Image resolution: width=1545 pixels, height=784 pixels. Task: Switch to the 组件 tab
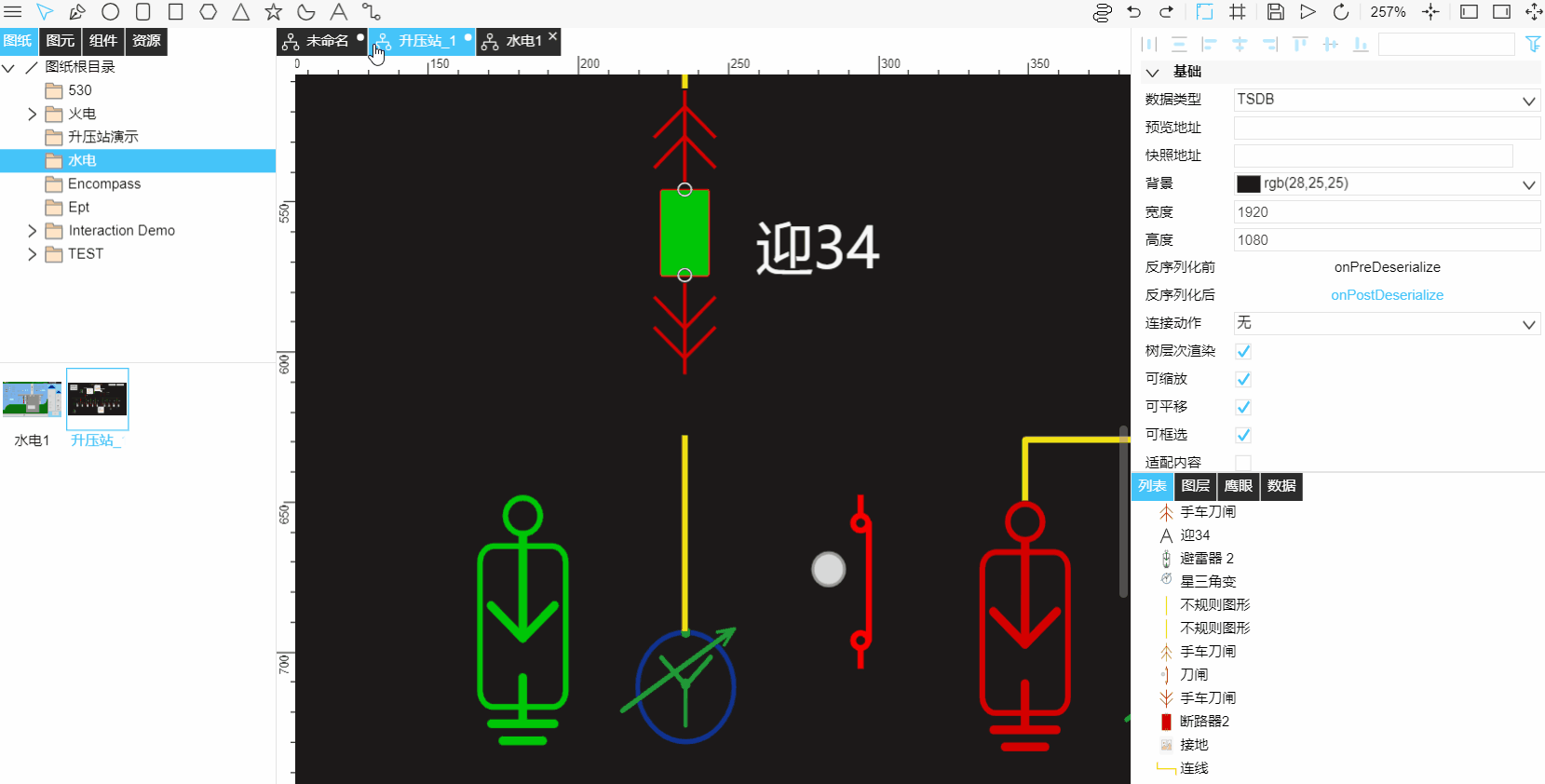(103, 41)
